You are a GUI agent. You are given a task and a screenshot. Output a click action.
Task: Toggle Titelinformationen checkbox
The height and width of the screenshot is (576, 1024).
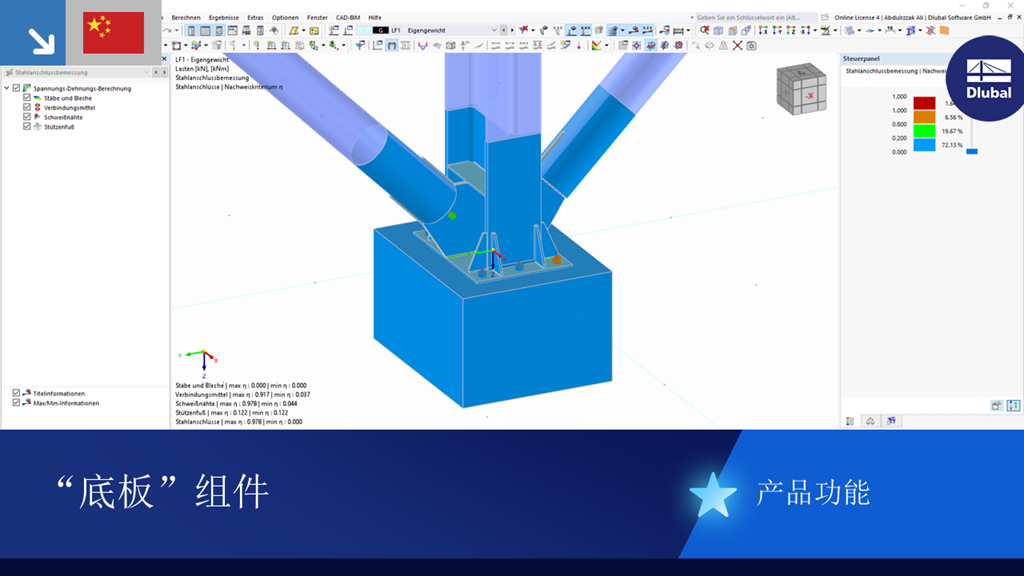pyautogui.click(x=16, y=393)
